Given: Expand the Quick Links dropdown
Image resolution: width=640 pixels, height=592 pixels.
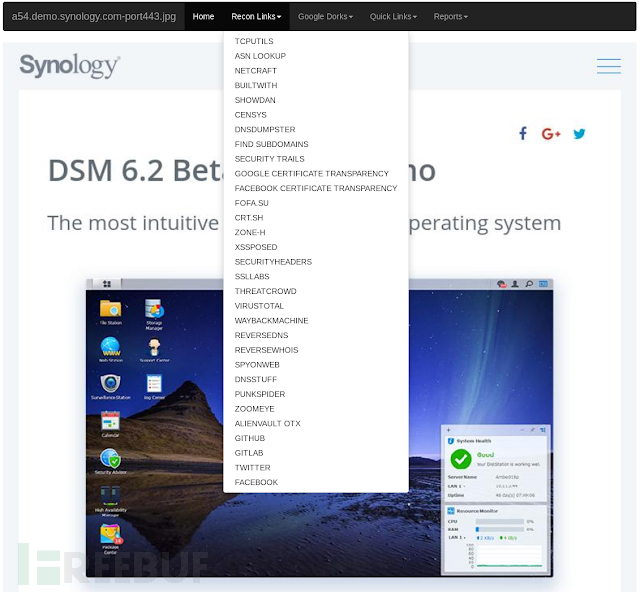Looking at the screenshot, I should tap(393, 16).
